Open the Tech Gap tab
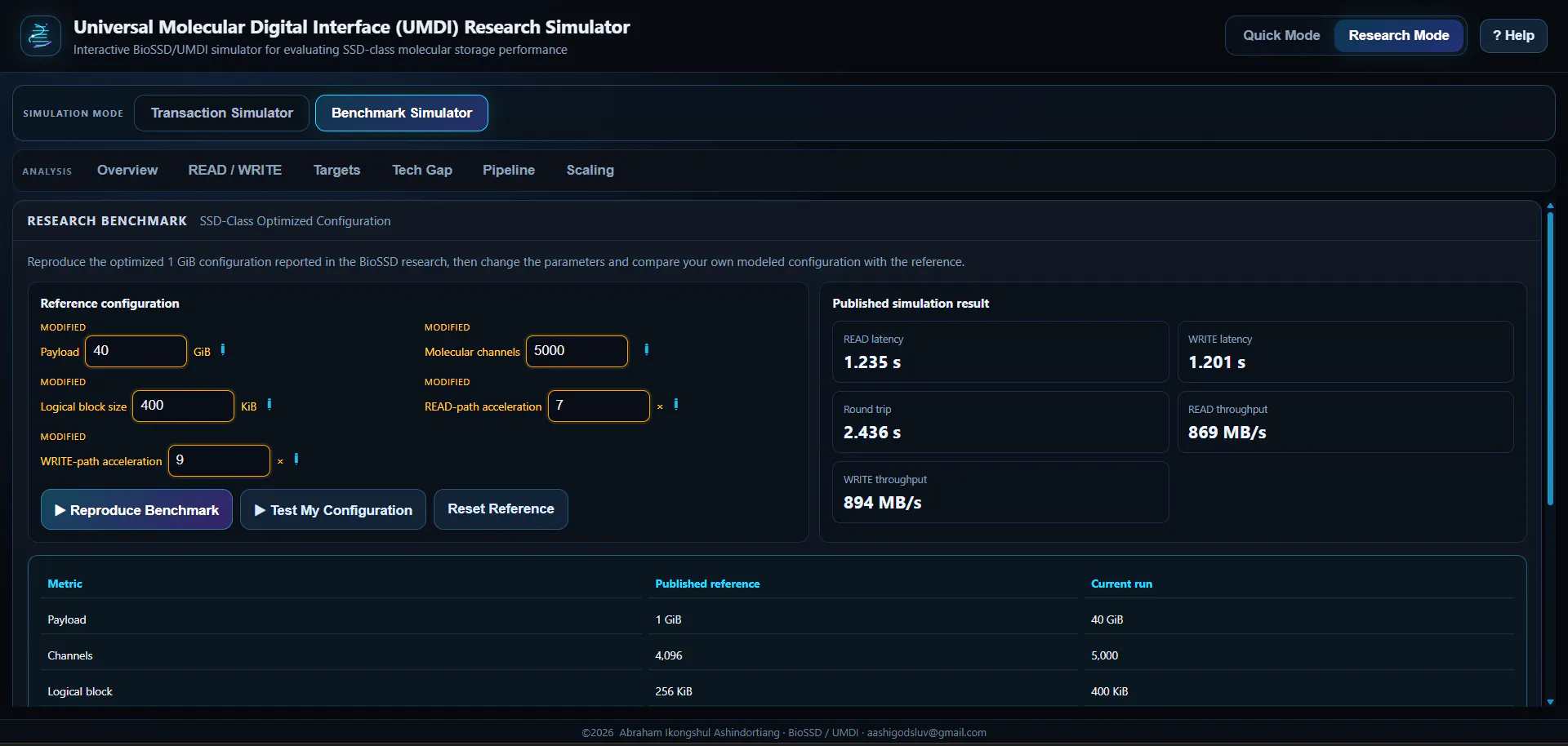 (x=422, y=170)
